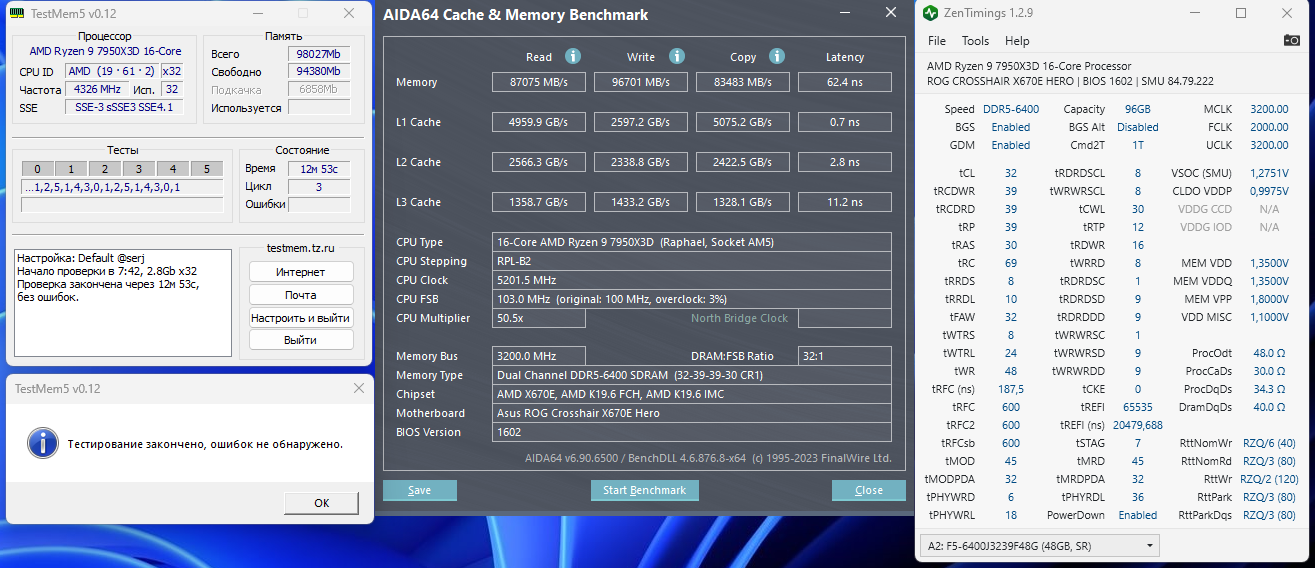Select test box 4 in TestMem5
The width and height of the screenshot is (1315, 568).
click(173, 168)
